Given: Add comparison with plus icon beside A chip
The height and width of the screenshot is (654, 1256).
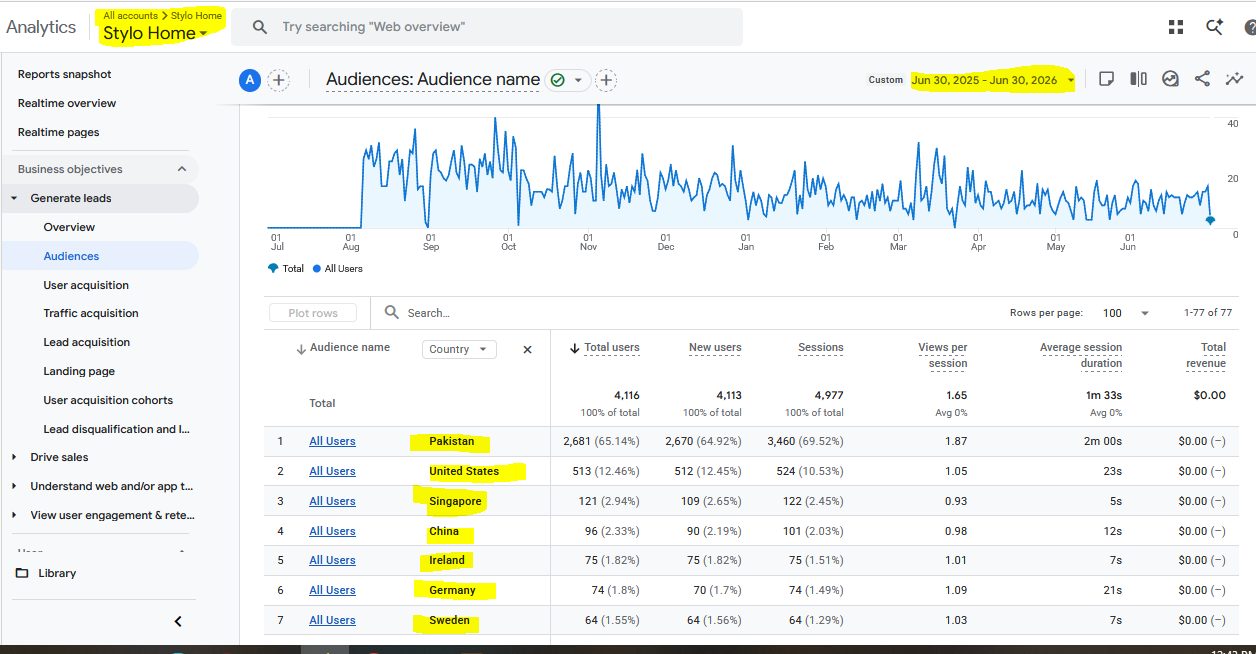Looking at the screenshot, I should pyautogui.click(x=279, y=80).
